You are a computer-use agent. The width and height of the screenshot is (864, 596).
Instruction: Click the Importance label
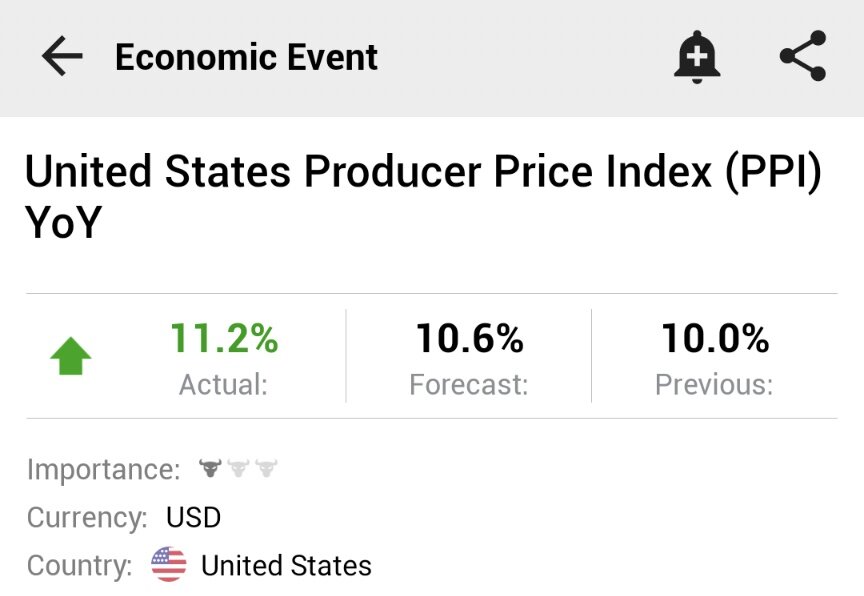pyautogui.click(x=104, y=469)
